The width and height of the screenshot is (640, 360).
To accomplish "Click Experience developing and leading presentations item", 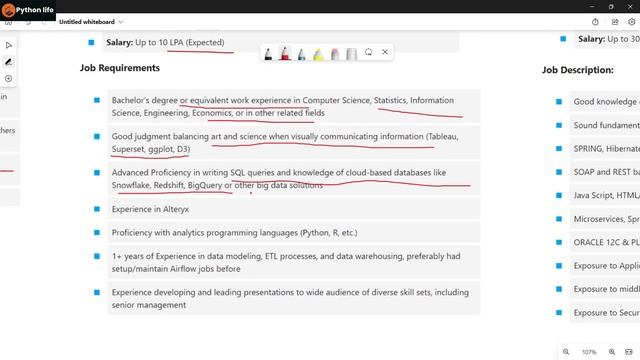I will [290, 298].
